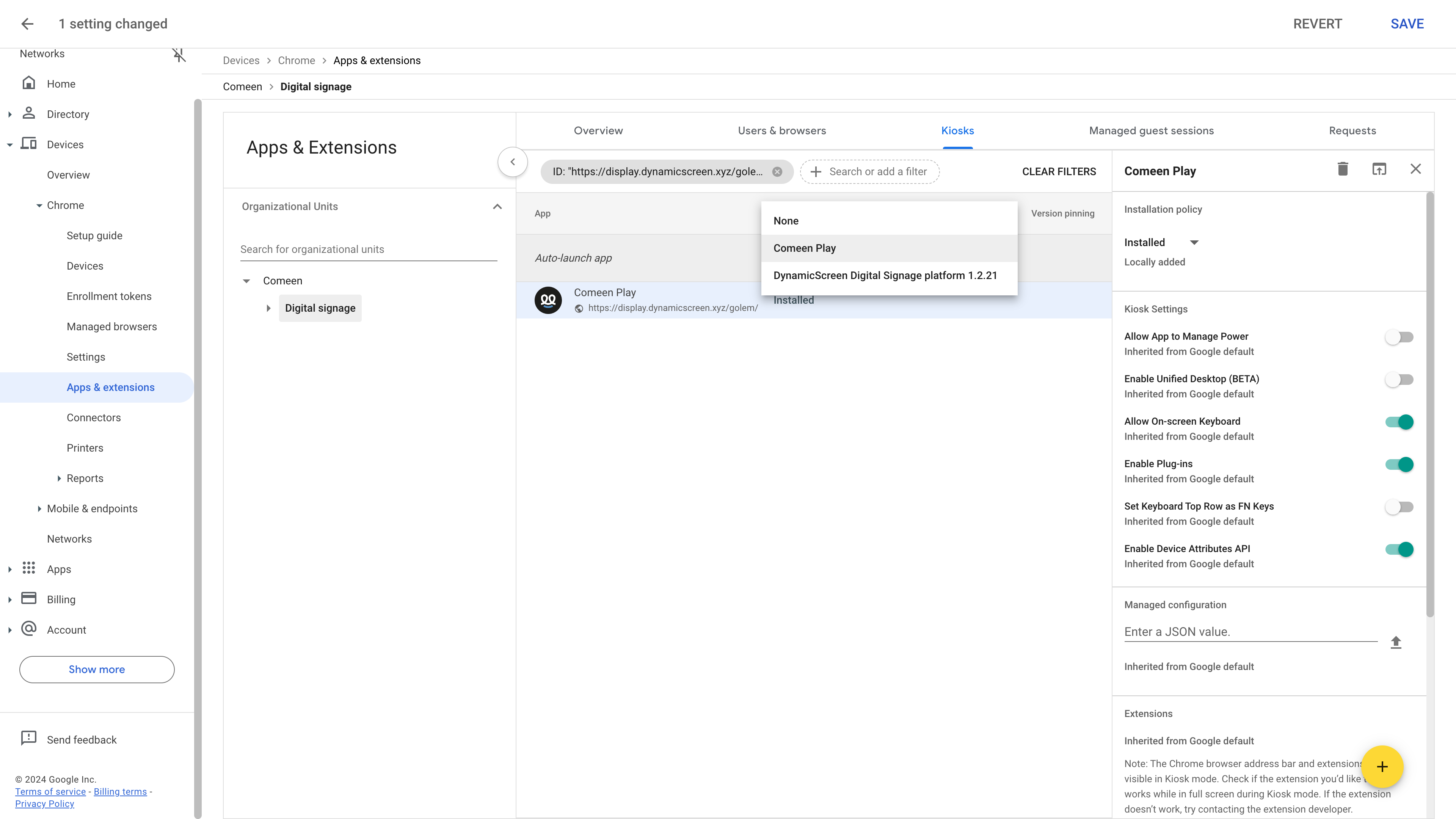Click the Billing card icon
Image resolution: width=1456 pixels, height=819 pixels.
click(x=29, y=599)
